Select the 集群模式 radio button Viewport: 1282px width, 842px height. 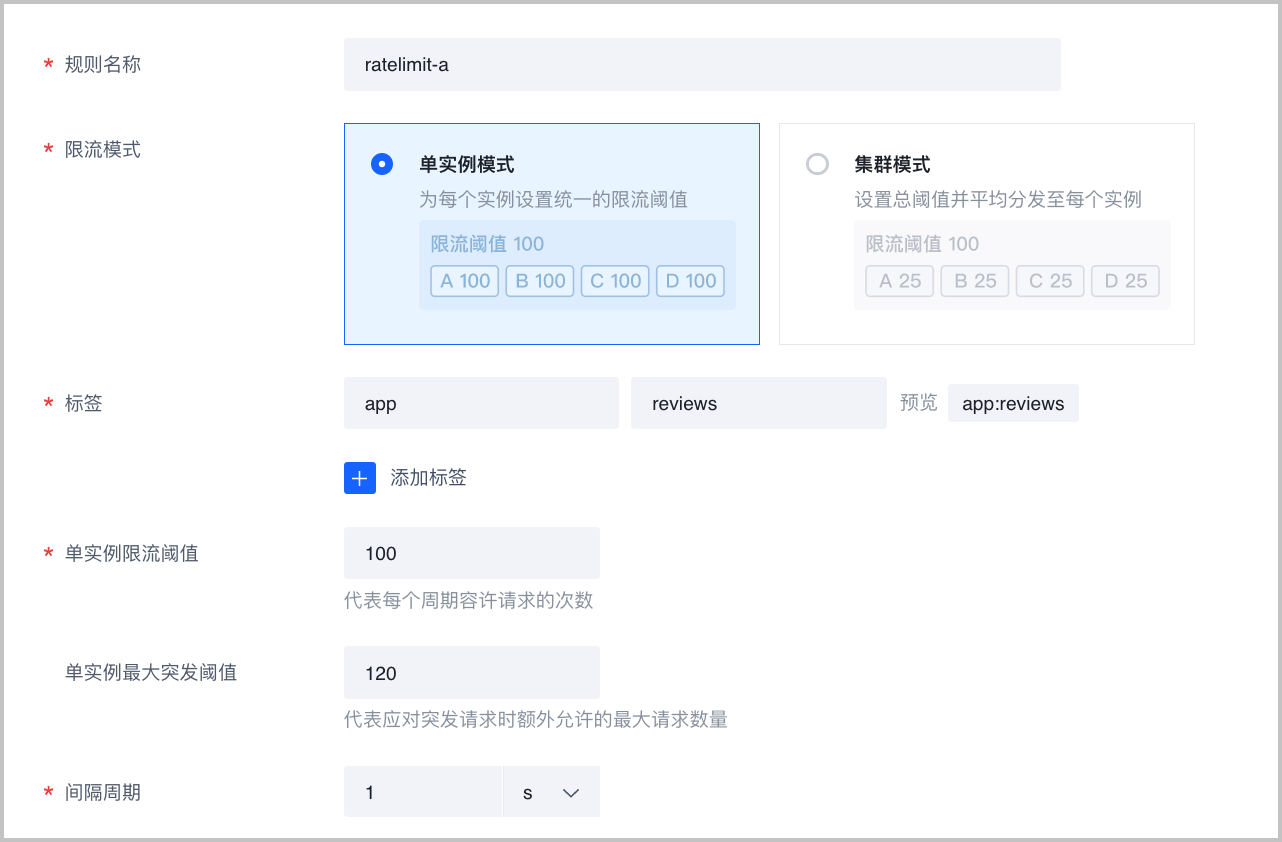(x=817, y=165)
